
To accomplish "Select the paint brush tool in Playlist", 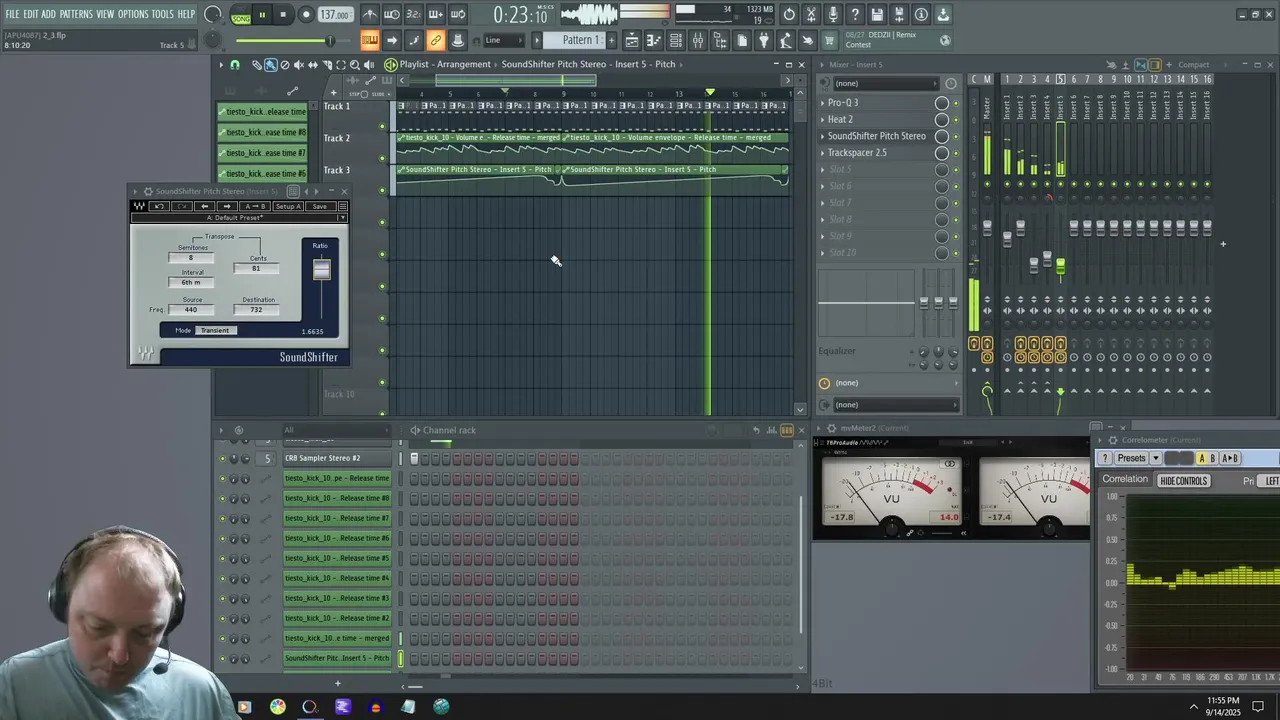I will pos(270,65).
